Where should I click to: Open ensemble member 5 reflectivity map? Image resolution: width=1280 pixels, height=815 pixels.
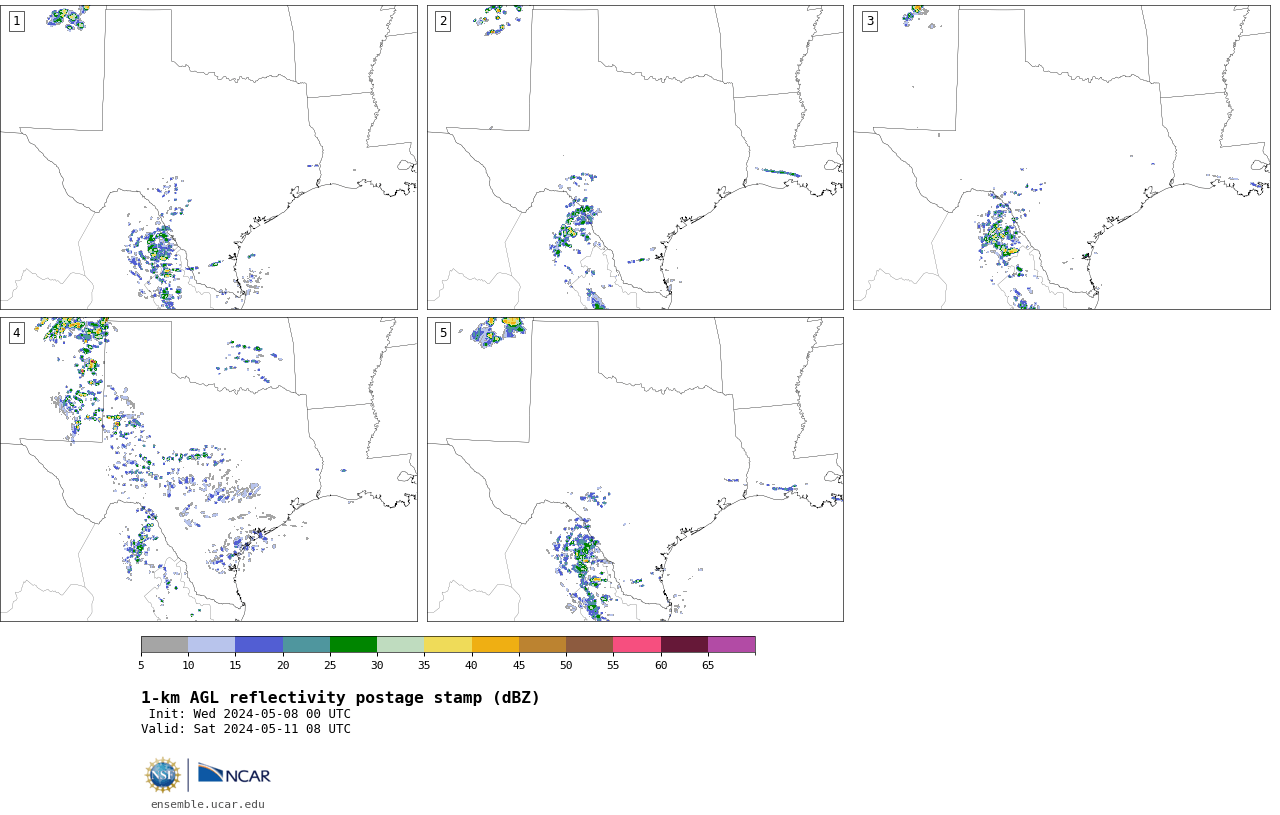tap(635, 469)
